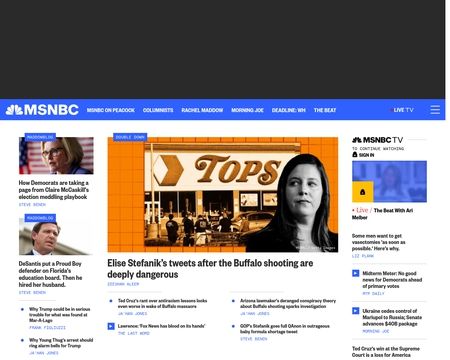Image resolution: width=450 pixels, height=360 pixels.
Task: Click Steve Benen byline under QAnon story
Action: tap(254, 339)
